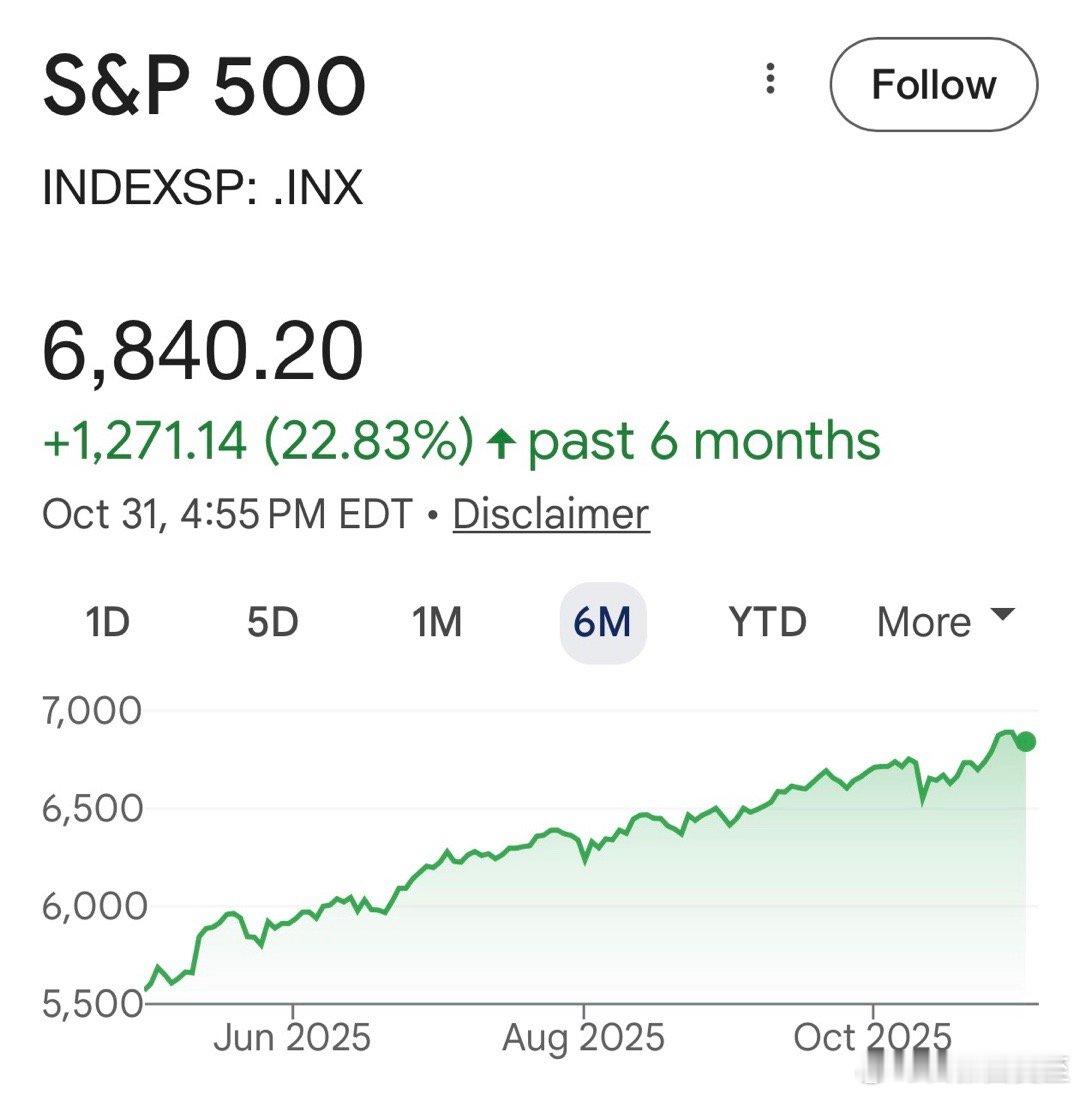
Task: Open the three-dot more options menu
Action: (x=770, y=79)
